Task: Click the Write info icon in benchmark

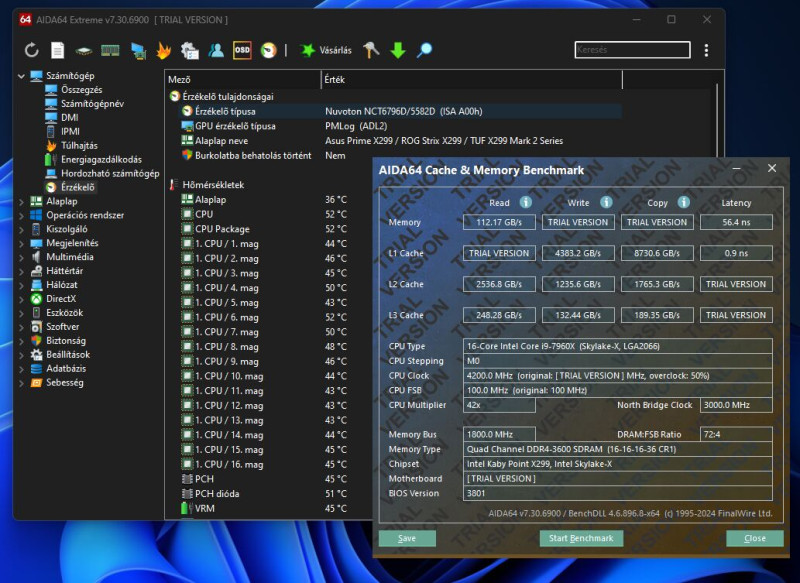Action: pos(606,202)
